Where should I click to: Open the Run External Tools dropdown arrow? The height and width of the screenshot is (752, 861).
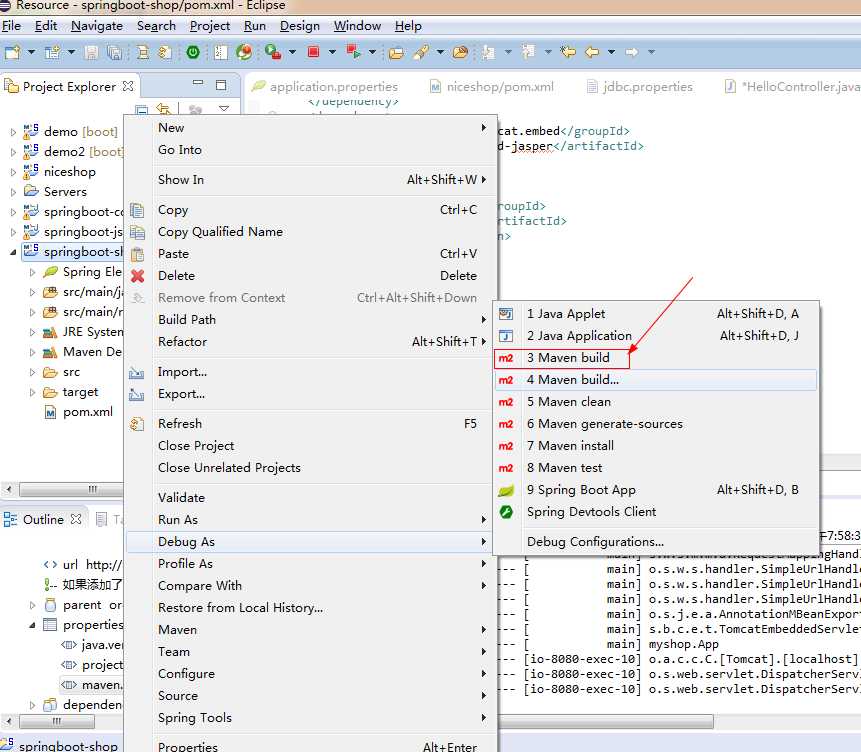click(292, 52)
